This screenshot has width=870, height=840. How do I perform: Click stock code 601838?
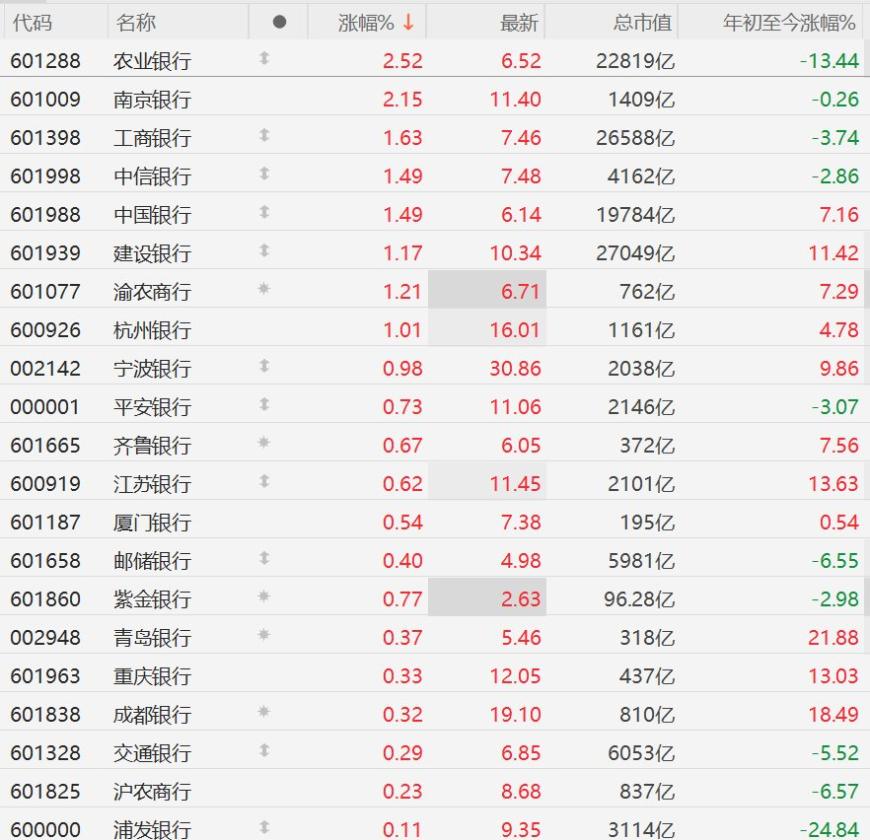(x=45, y=715)
